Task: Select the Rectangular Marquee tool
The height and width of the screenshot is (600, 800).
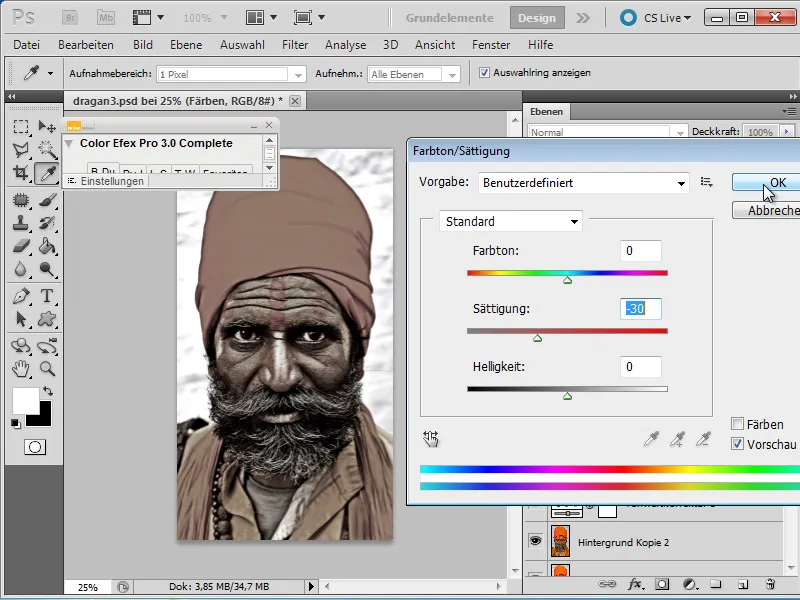Action: (20, 126)
